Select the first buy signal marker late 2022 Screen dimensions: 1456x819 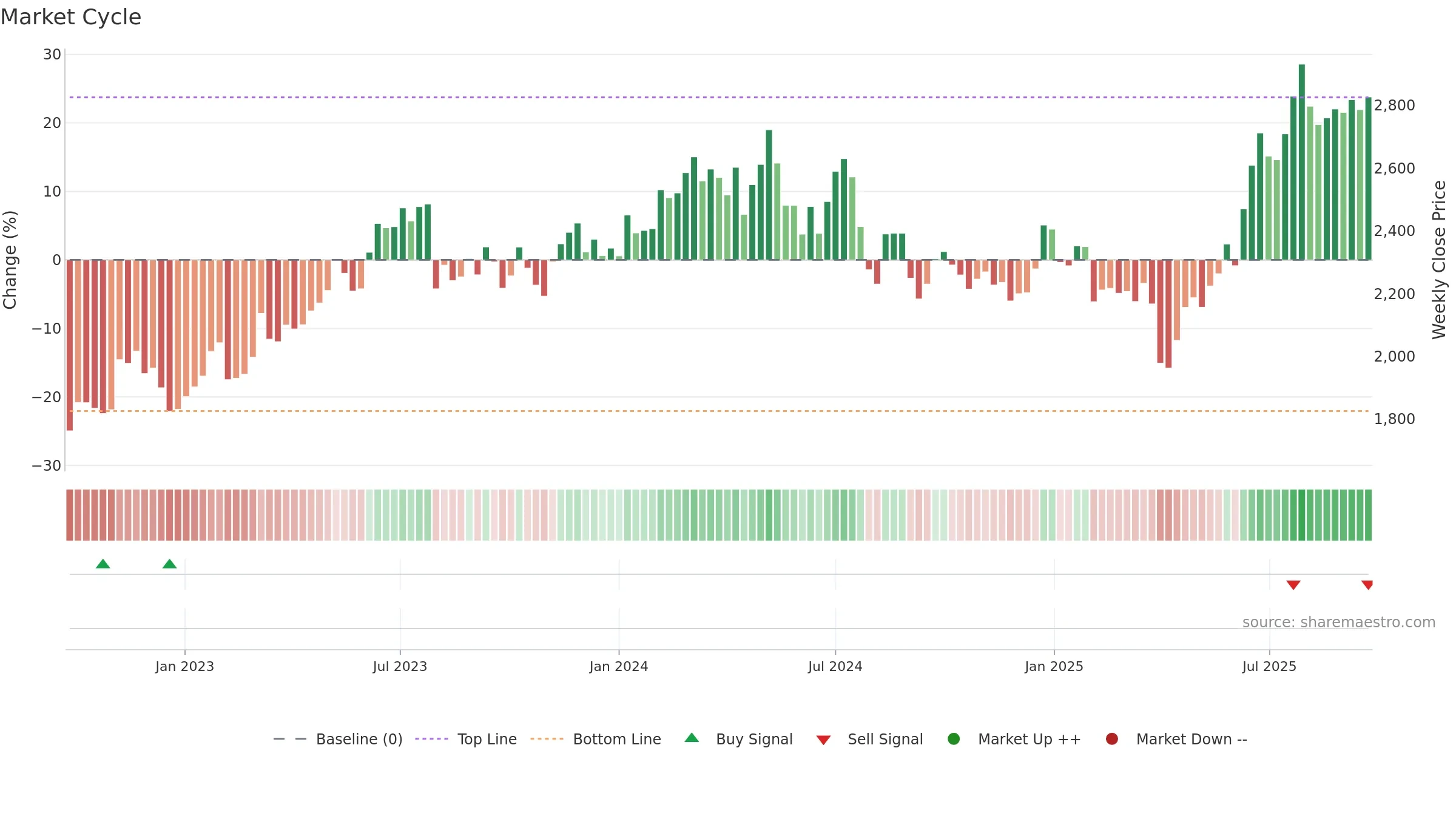[x=103, y=564]
